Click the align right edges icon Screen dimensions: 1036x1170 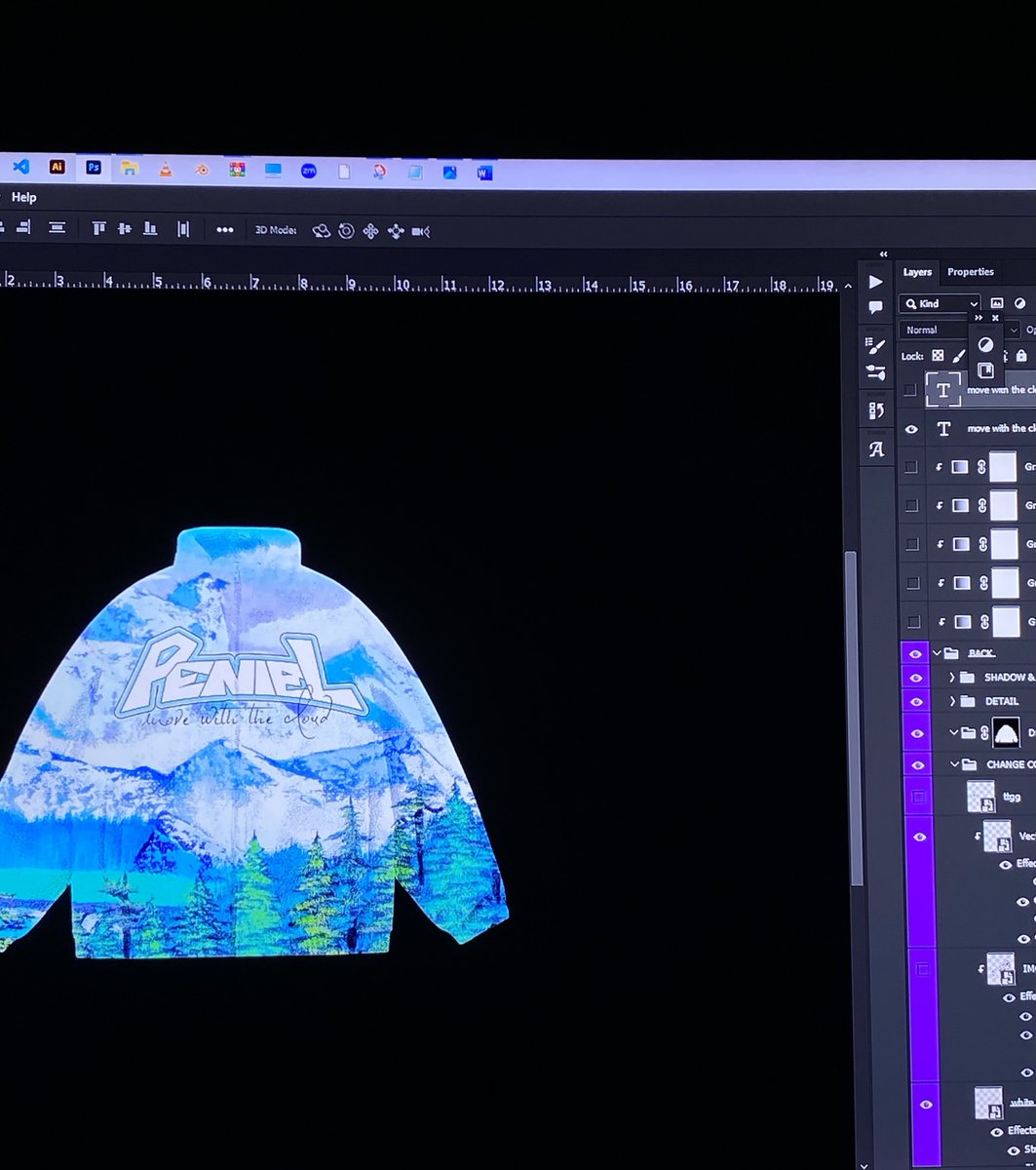tap(23, 227)
